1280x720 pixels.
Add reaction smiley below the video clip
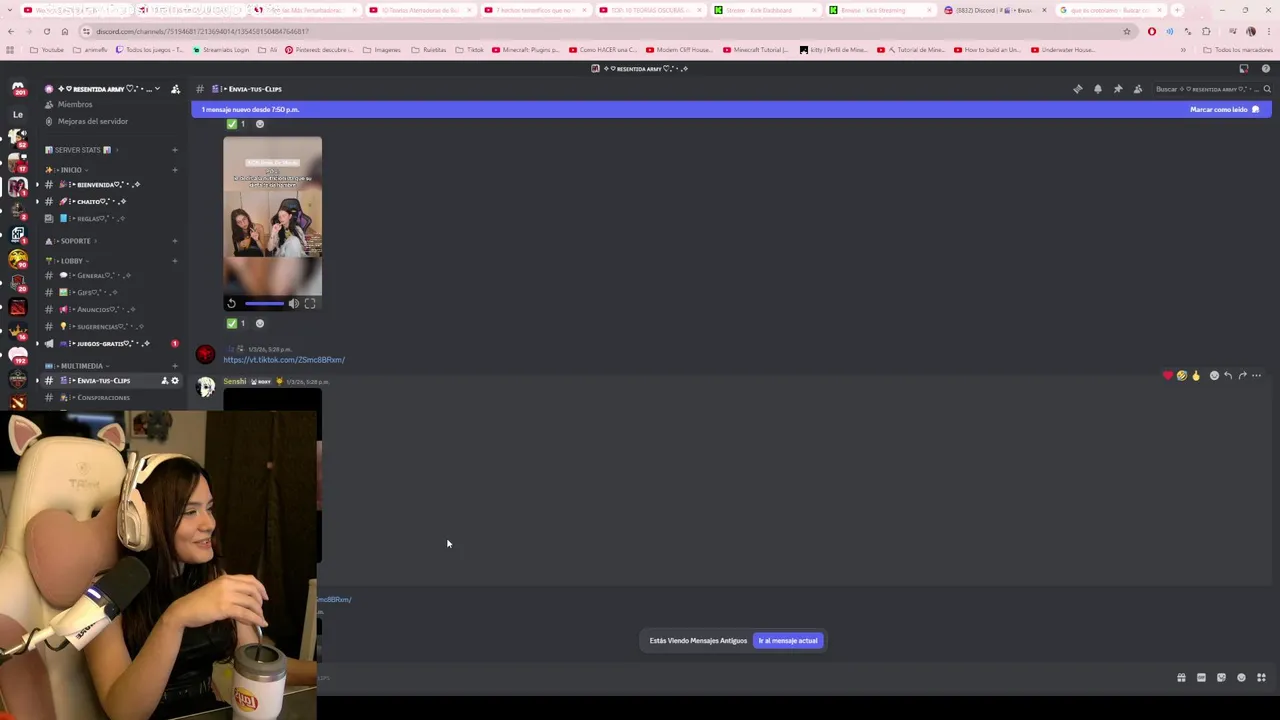coord(260,323)
